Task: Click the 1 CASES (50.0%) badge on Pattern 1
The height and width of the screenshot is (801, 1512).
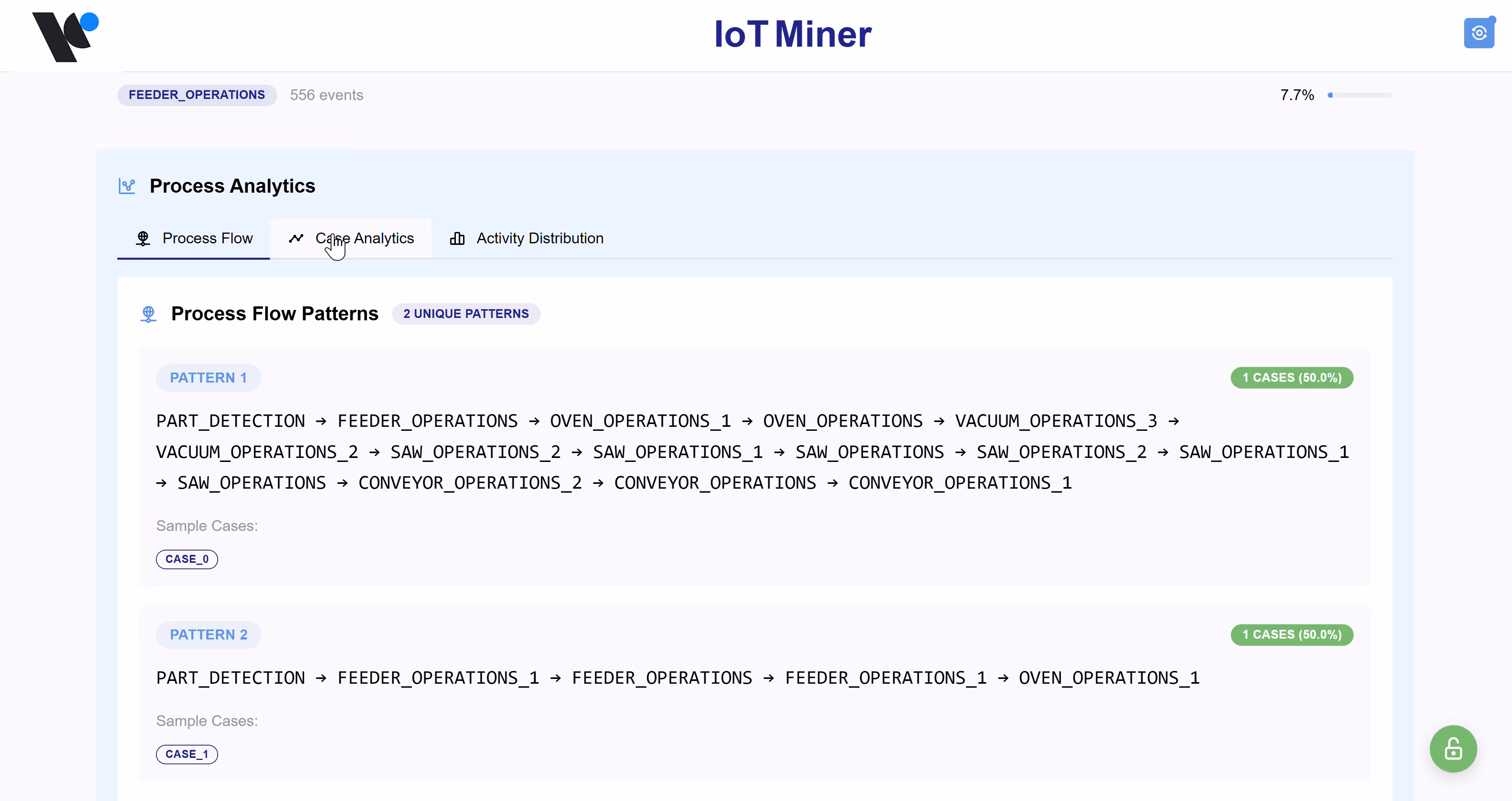Action: tap(1291, 378)
